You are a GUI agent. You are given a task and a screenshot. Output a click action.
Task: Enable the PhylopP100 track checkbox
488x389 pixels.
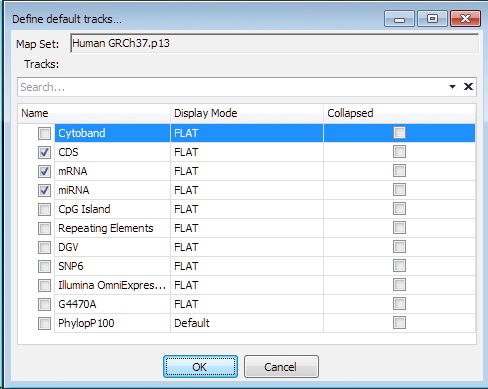[44, 324]
